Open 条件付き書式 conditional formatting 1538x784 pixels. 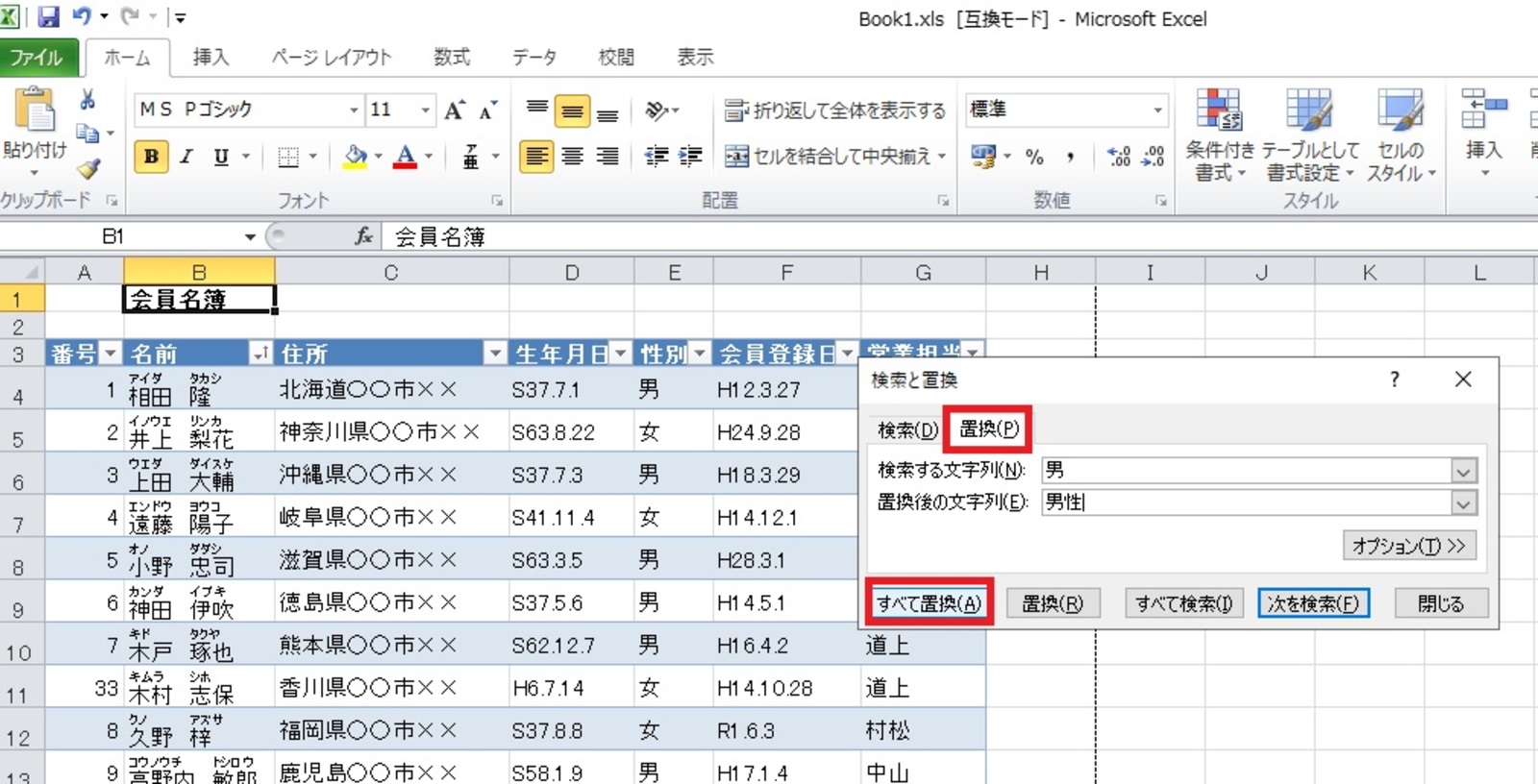[x=1220, y=135]
